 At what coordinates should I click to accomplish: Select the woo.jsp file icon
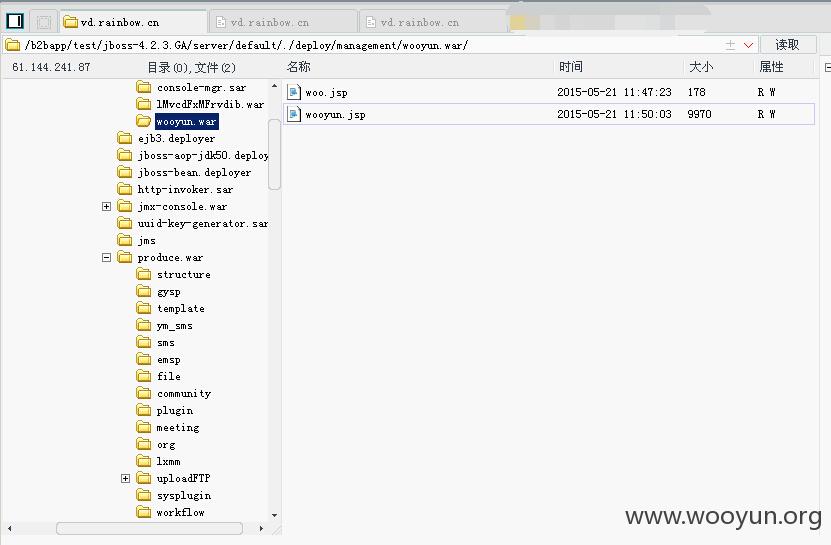pos(294,92)
